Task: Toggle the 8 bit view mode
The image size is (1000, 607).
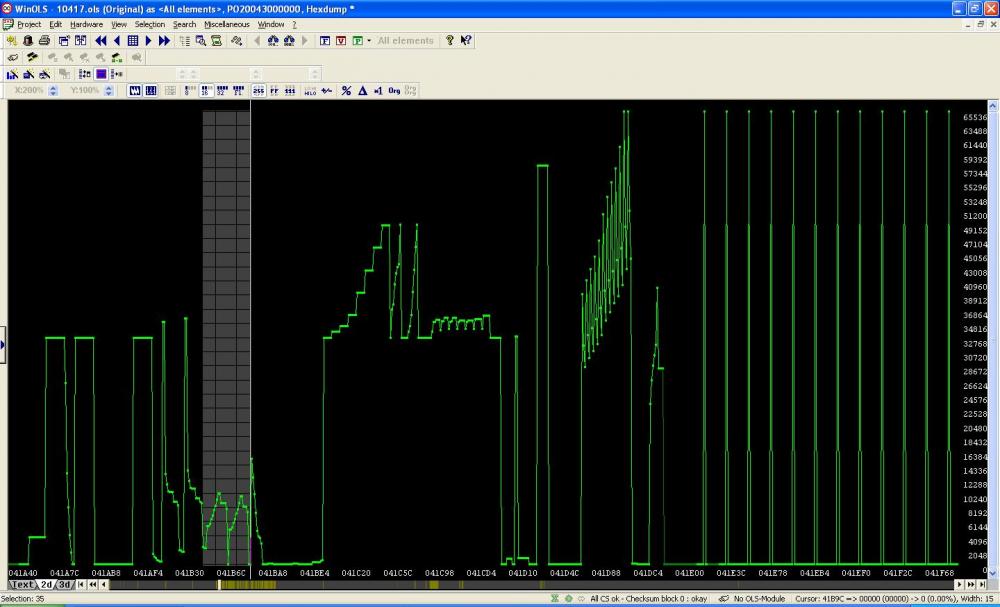Action: 188,90
